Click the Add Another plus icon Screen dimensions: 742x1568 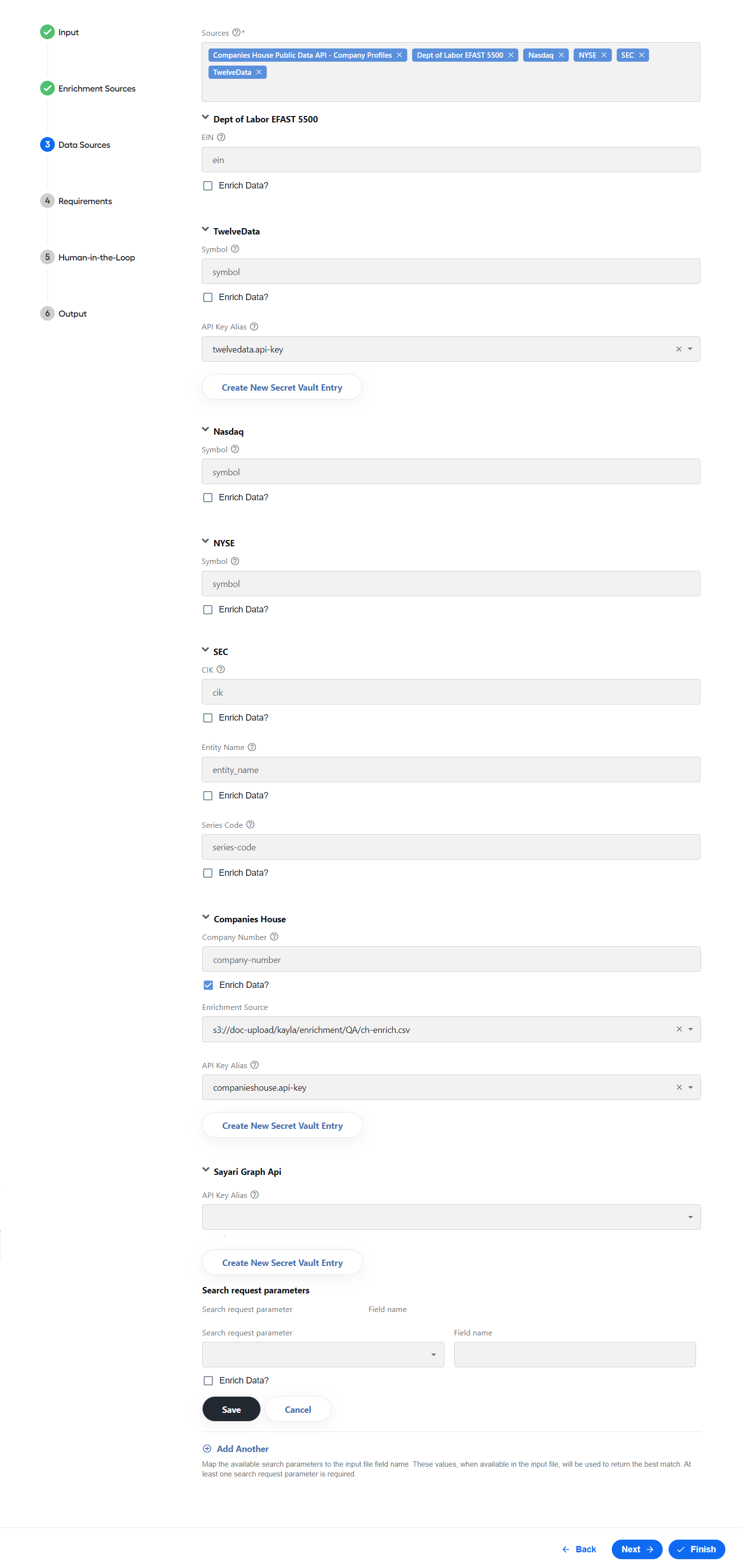point(207,1449)
